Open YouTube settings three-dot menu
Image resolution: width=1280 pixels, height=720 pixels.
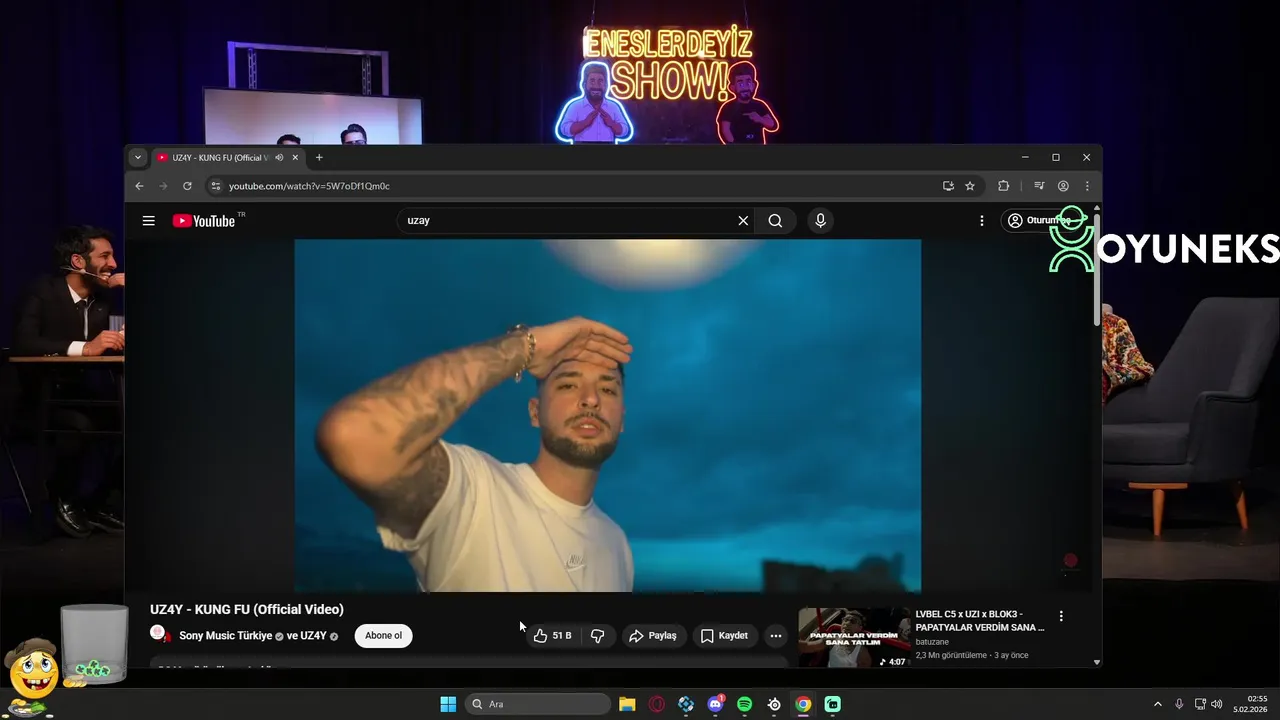[982, 221]
